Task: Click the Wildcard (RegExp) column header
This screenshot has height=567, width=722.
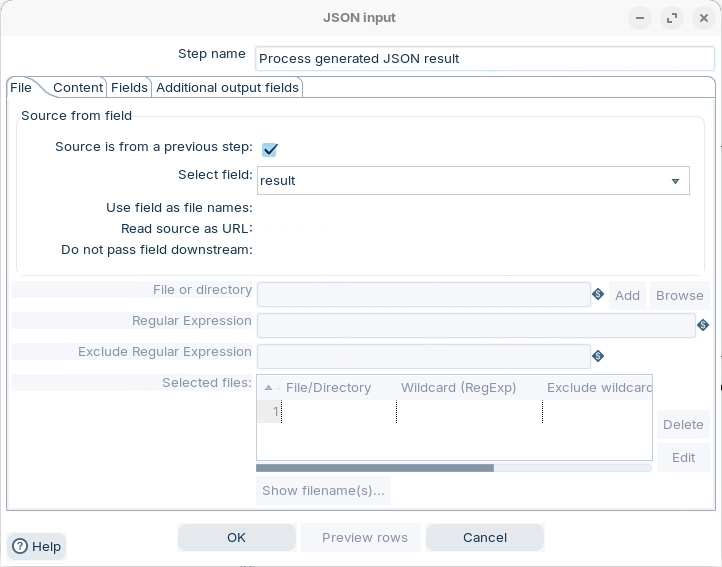Action: coord(458,388)
